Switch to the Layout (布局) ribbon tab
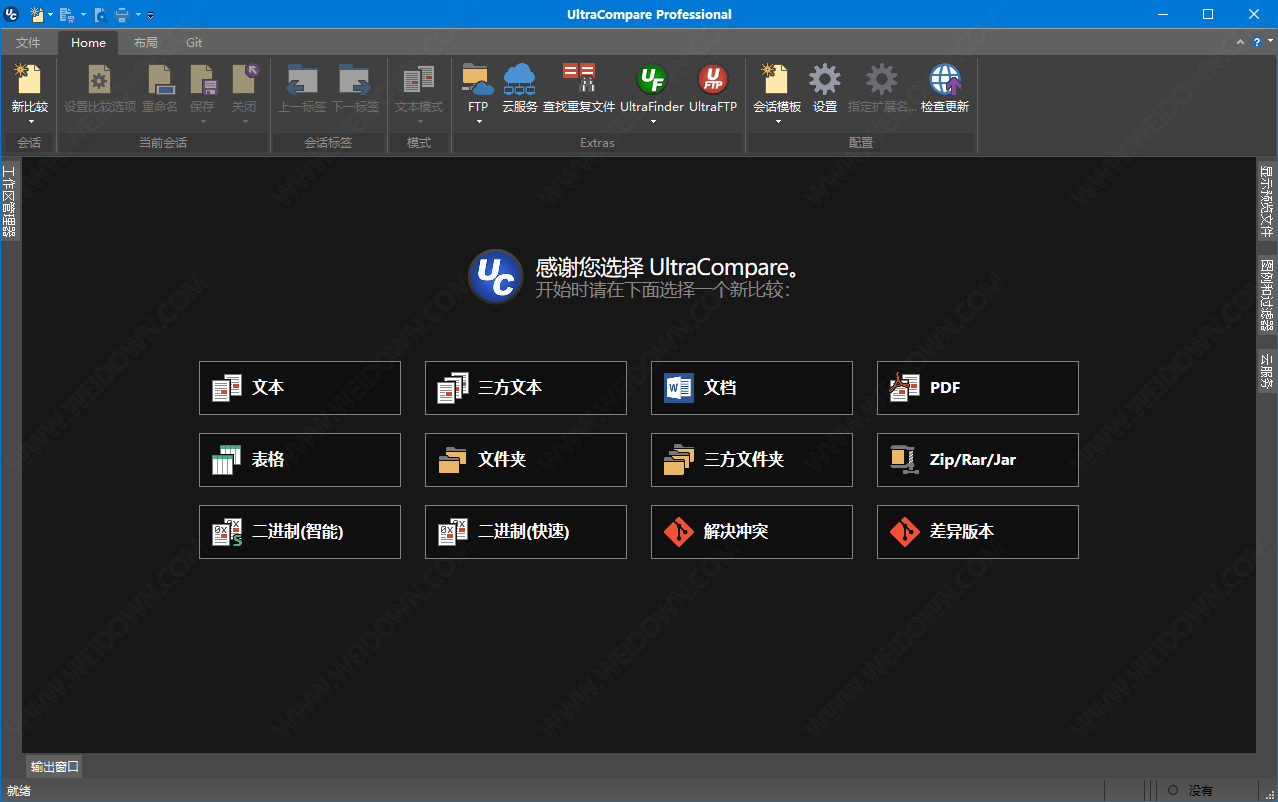Viewport: 1278px width, 802px height. tap(145, 43)
